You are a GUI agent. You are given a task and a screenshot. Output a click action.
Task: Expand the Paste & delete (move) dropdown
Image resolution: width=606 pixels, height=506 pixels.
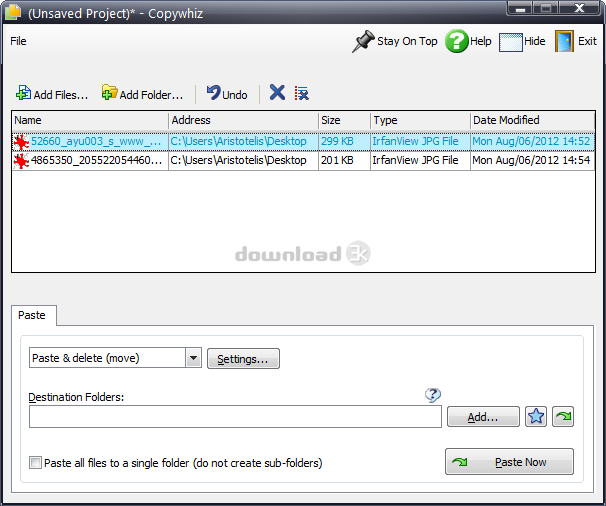coord(193,358)
